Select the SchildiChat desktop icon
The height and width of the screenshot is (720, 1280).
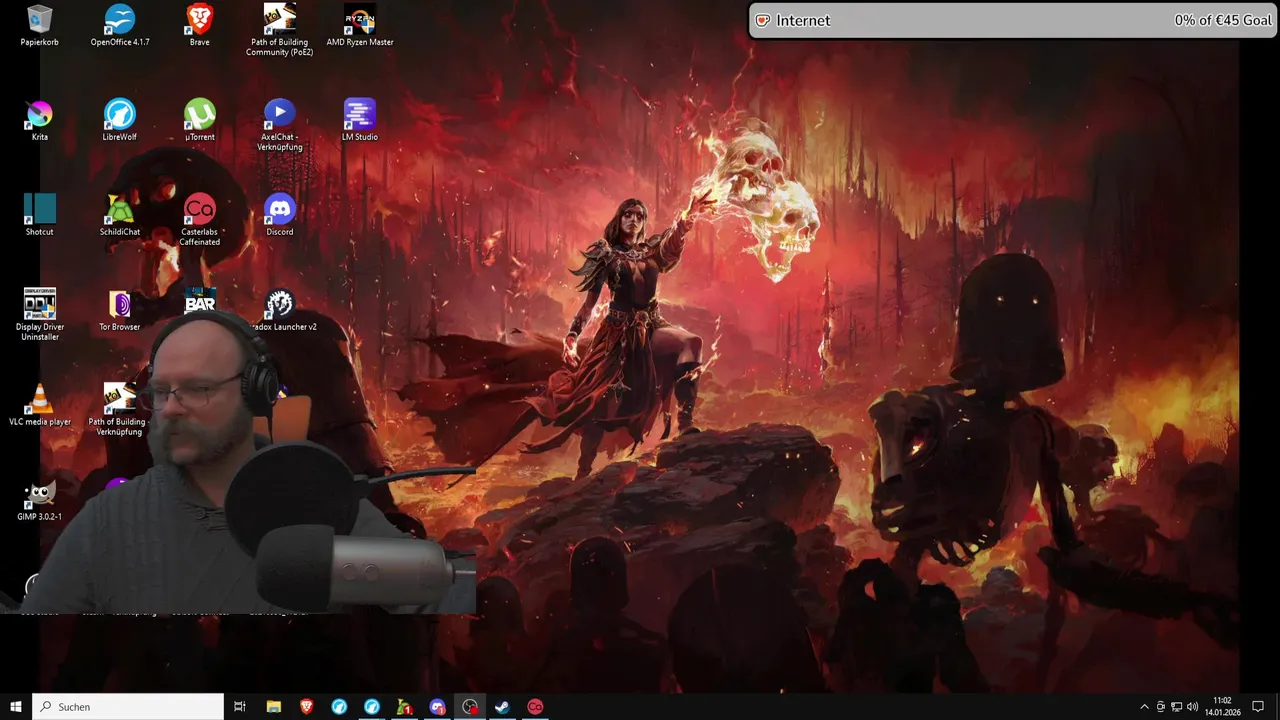tap(120, 216)
